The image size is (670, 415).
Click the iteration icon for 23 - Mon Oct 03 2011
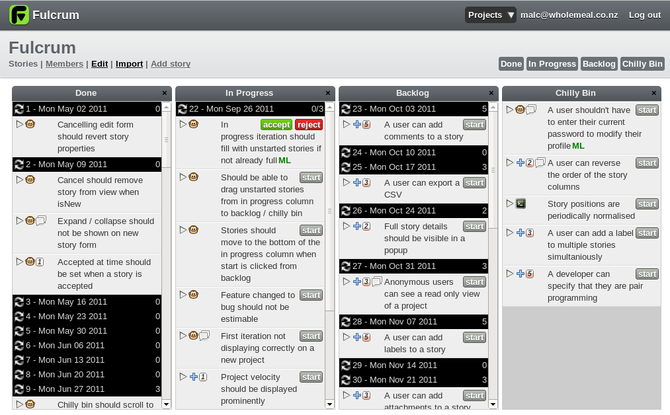[x=346, y=109]
